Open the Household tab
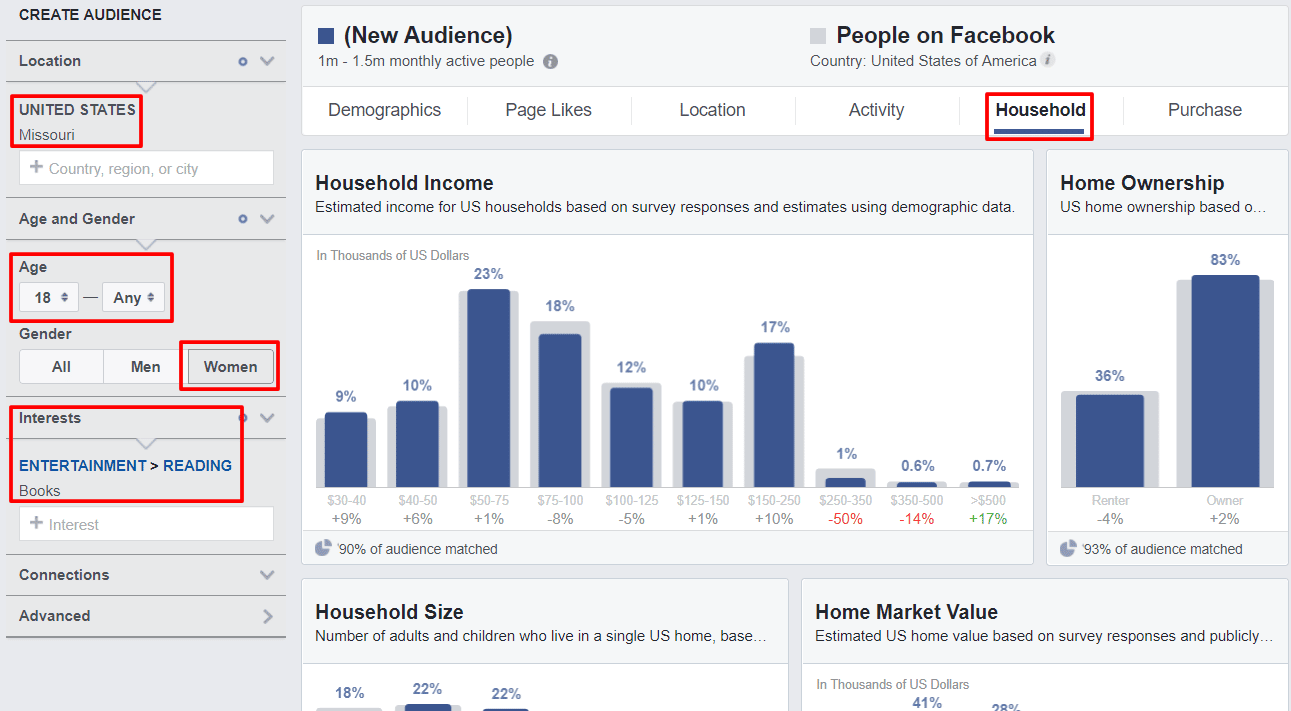 1040,110
